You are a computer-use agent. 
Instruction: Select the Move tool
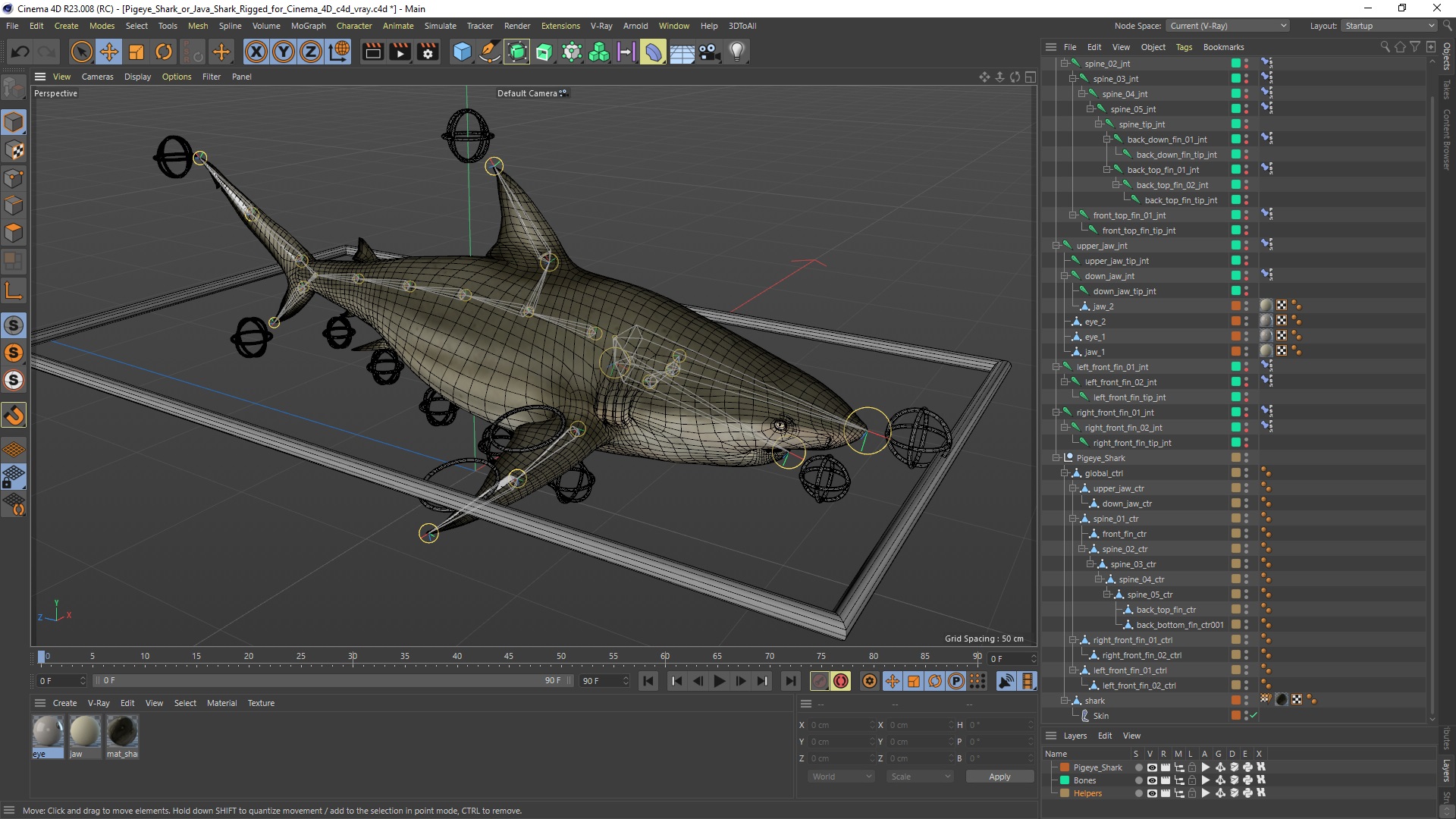pyautogui.click(x=108, y=52)
